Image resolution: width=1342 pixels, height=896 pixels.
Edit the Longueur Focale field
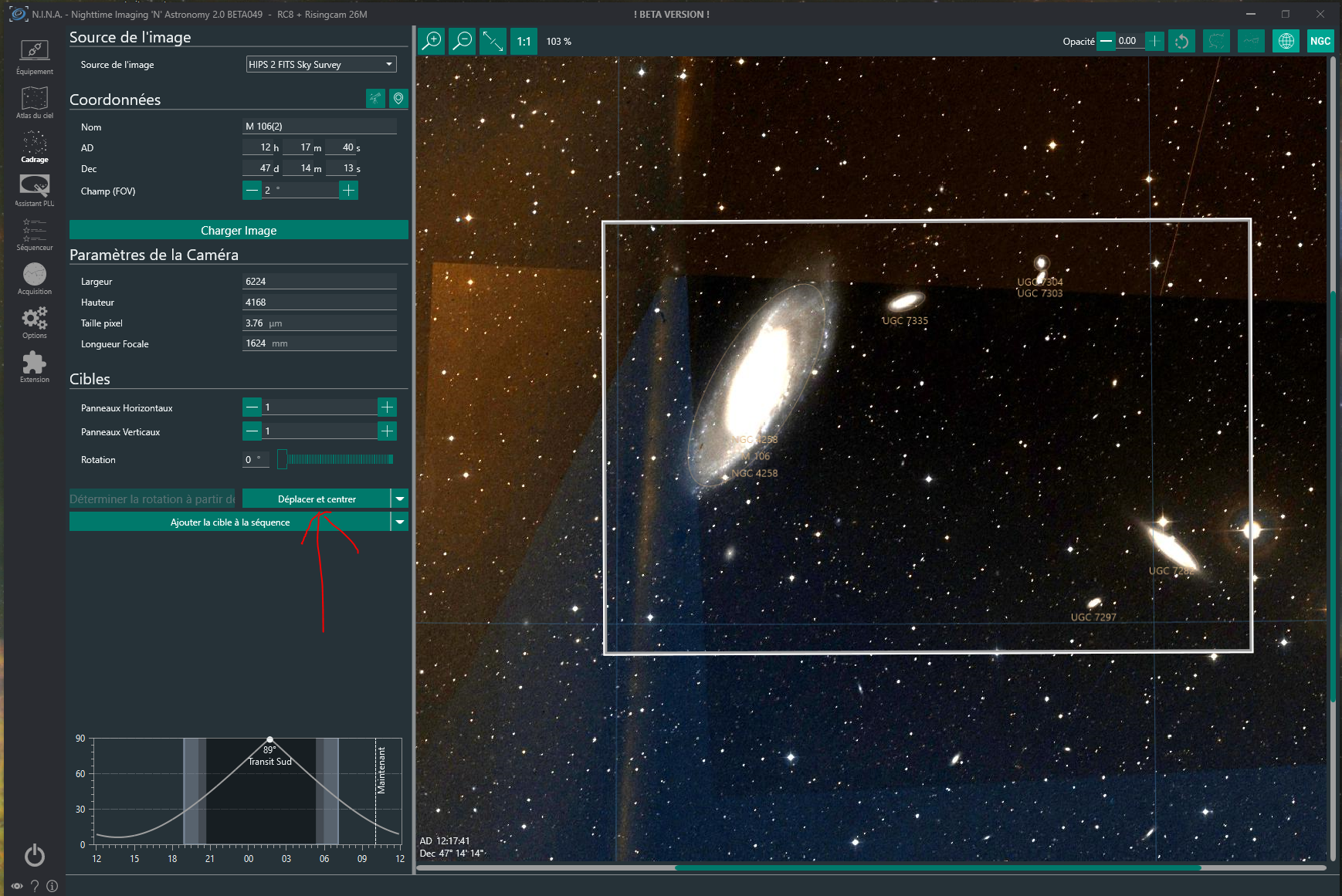pyautogui.click(x=320, y=343)
